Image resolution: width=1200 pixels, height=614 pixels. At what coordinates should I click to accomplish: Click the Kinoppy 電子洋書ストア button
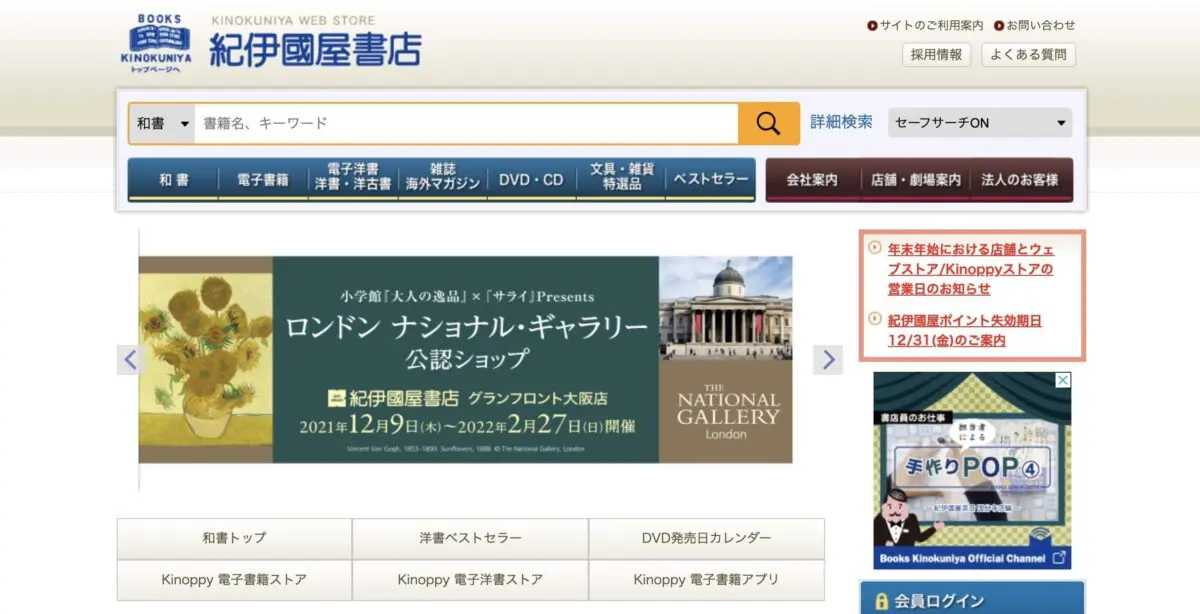coord(470,580)
